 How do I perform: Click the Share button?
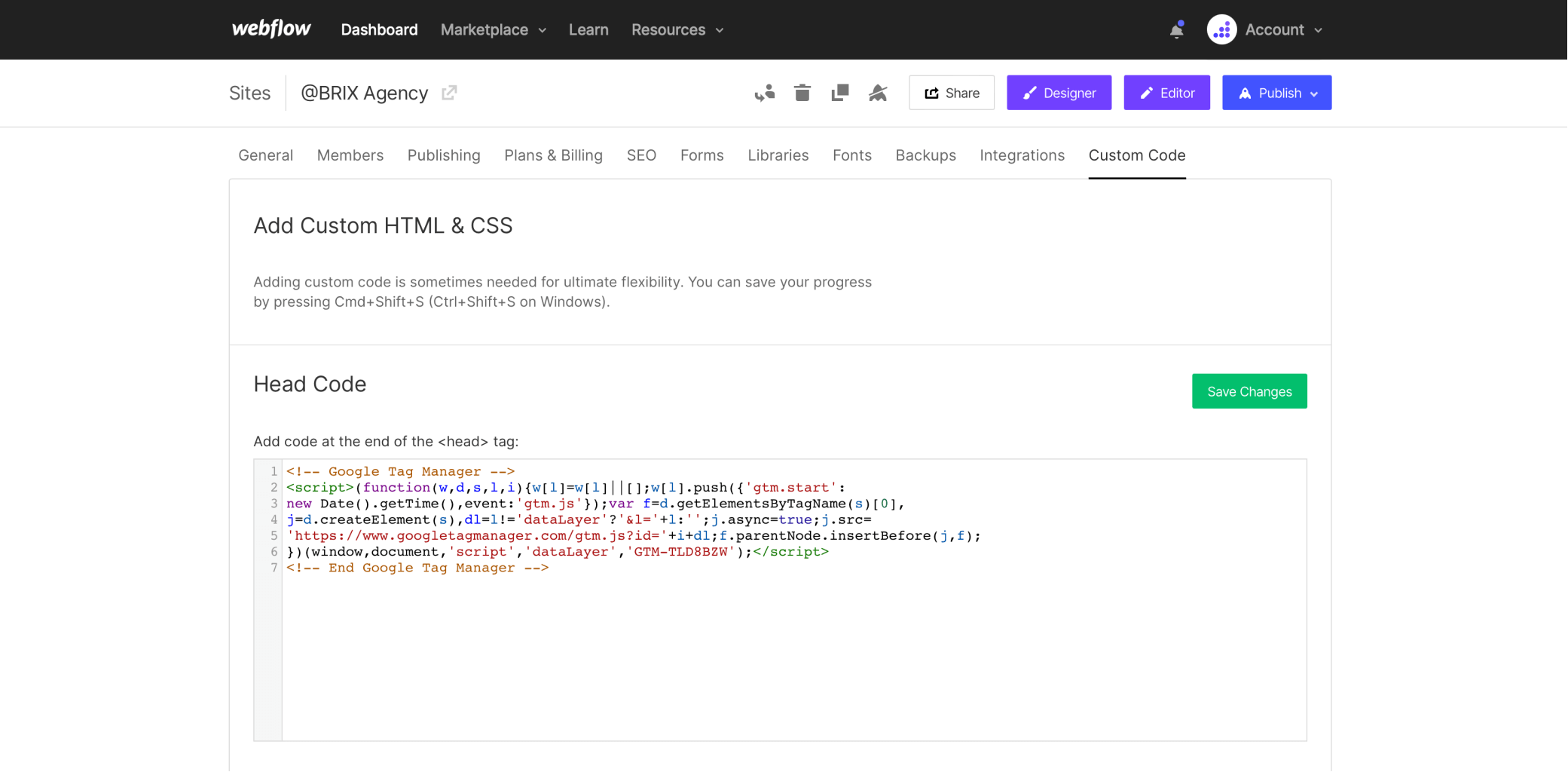point(952,93)
